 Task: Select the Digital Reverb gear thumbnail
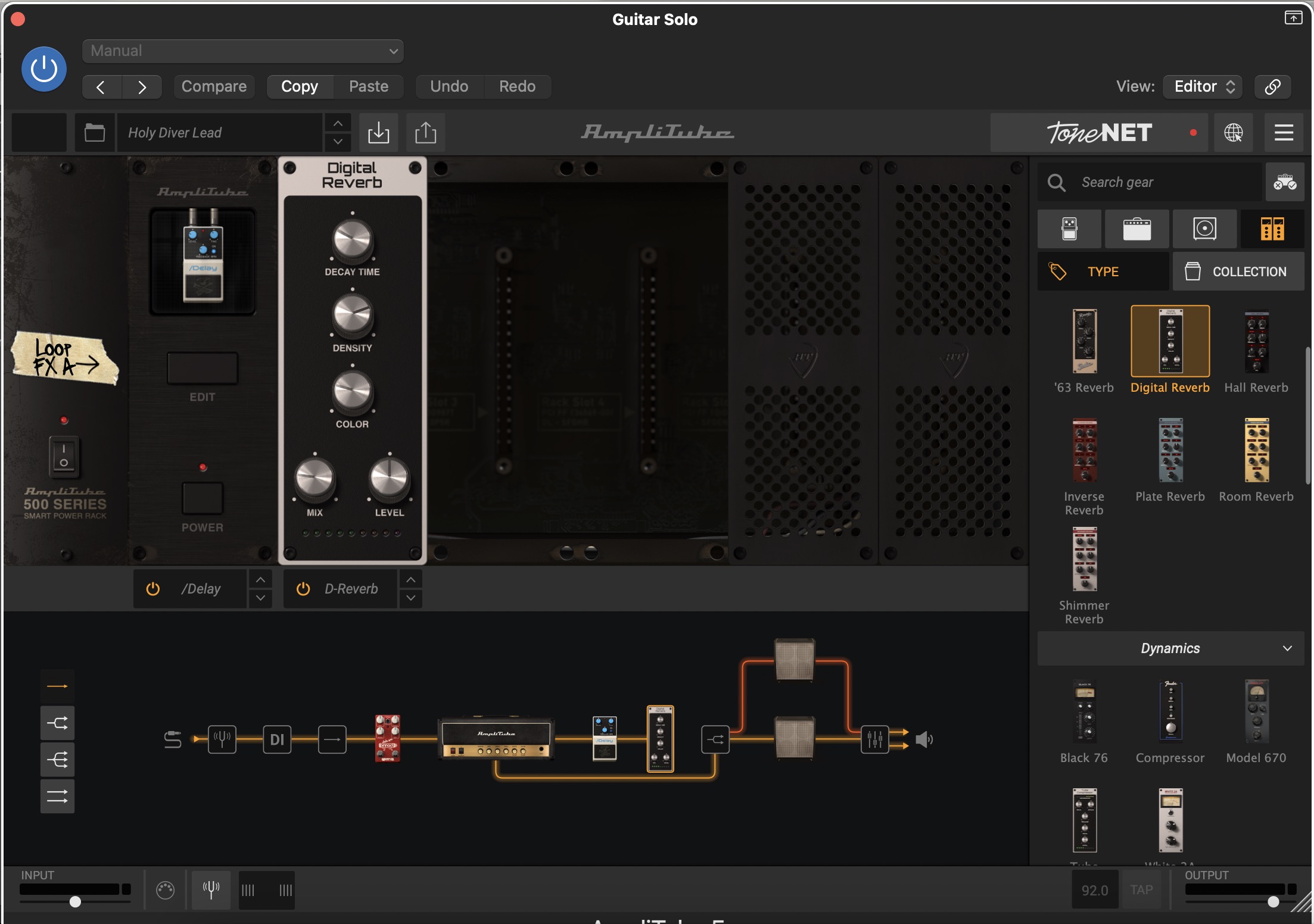(x=1170, y=341)
